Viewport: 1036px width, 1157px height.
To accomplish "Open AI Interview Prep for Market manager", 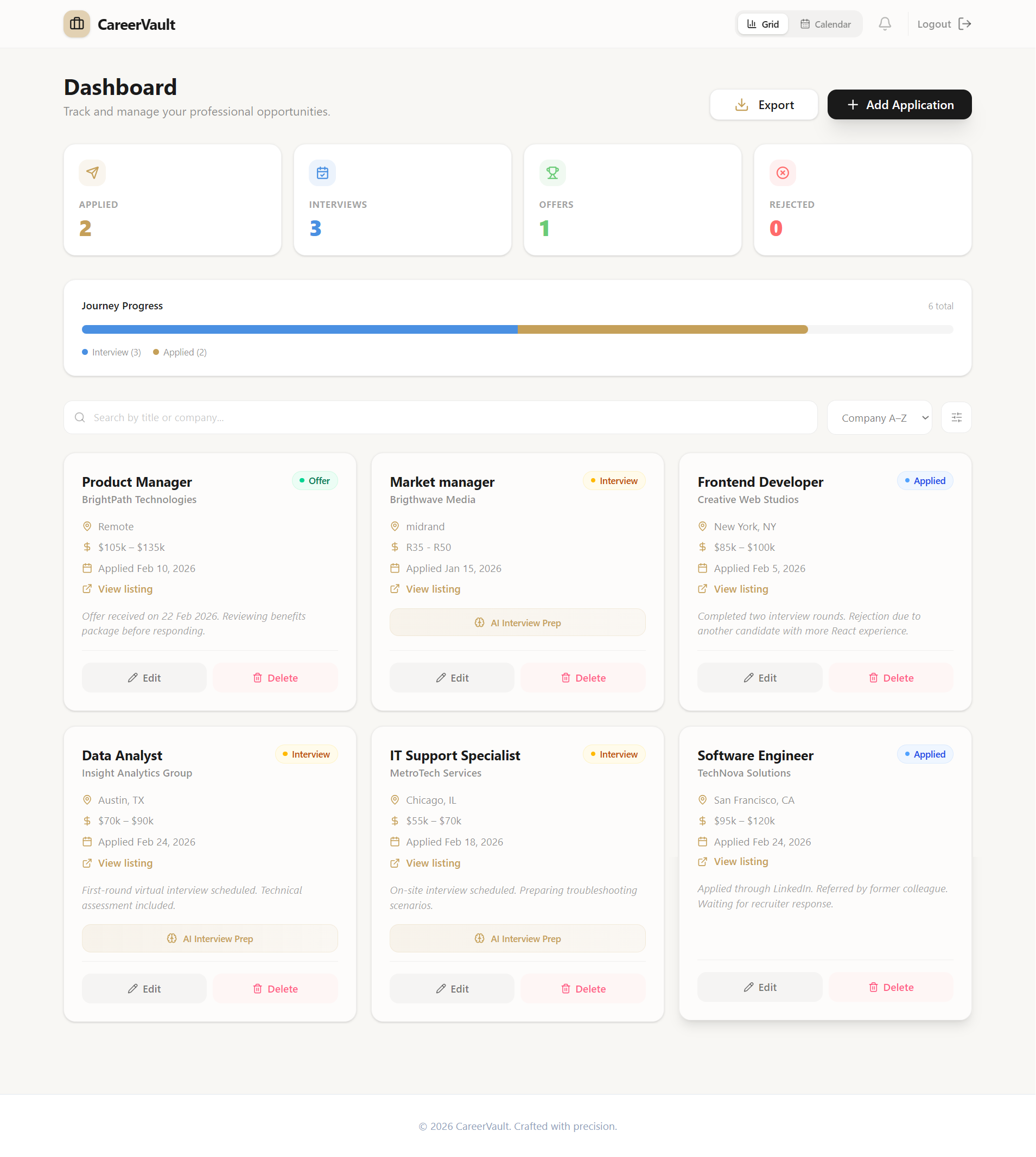I will 518,622.
